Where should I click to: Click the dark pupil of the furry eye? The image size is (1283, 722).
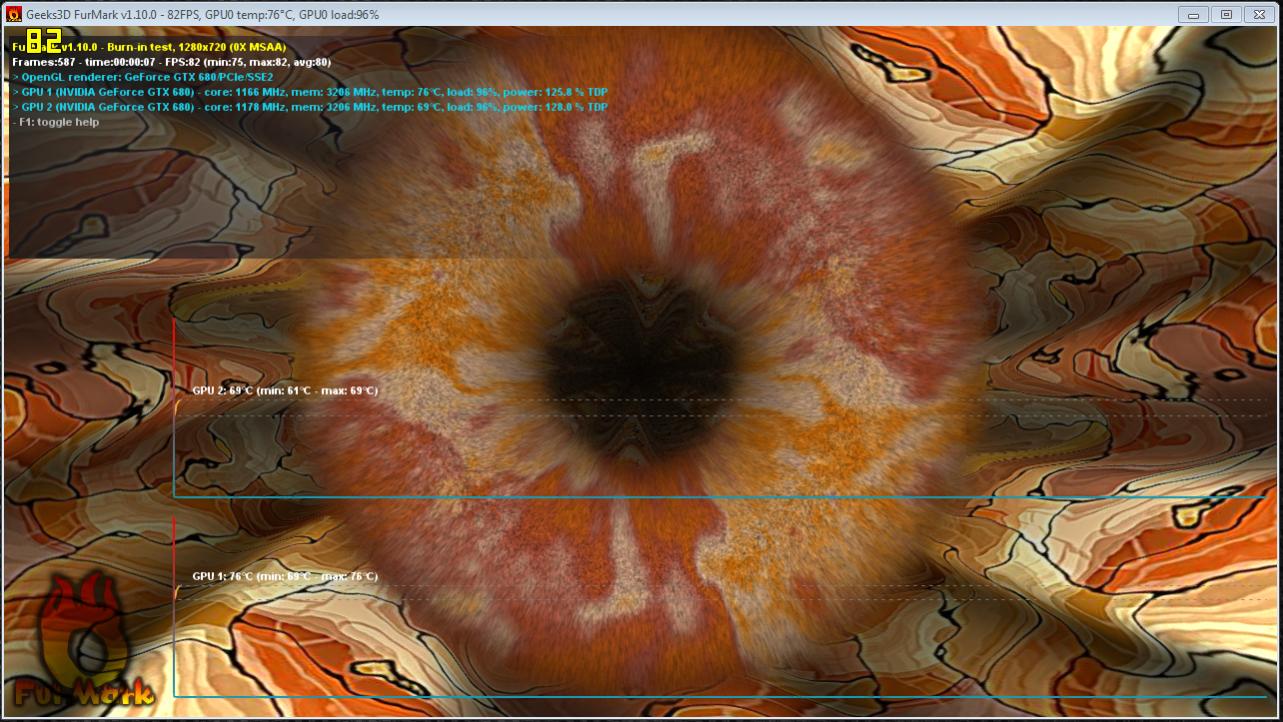[628, 358]
